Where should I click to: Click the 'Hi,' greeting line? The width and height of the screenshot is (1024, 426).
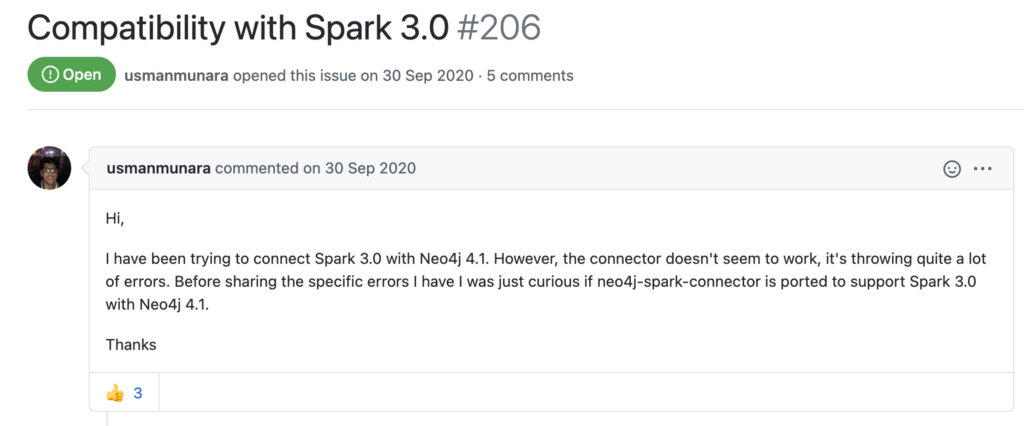coord(115,219)
